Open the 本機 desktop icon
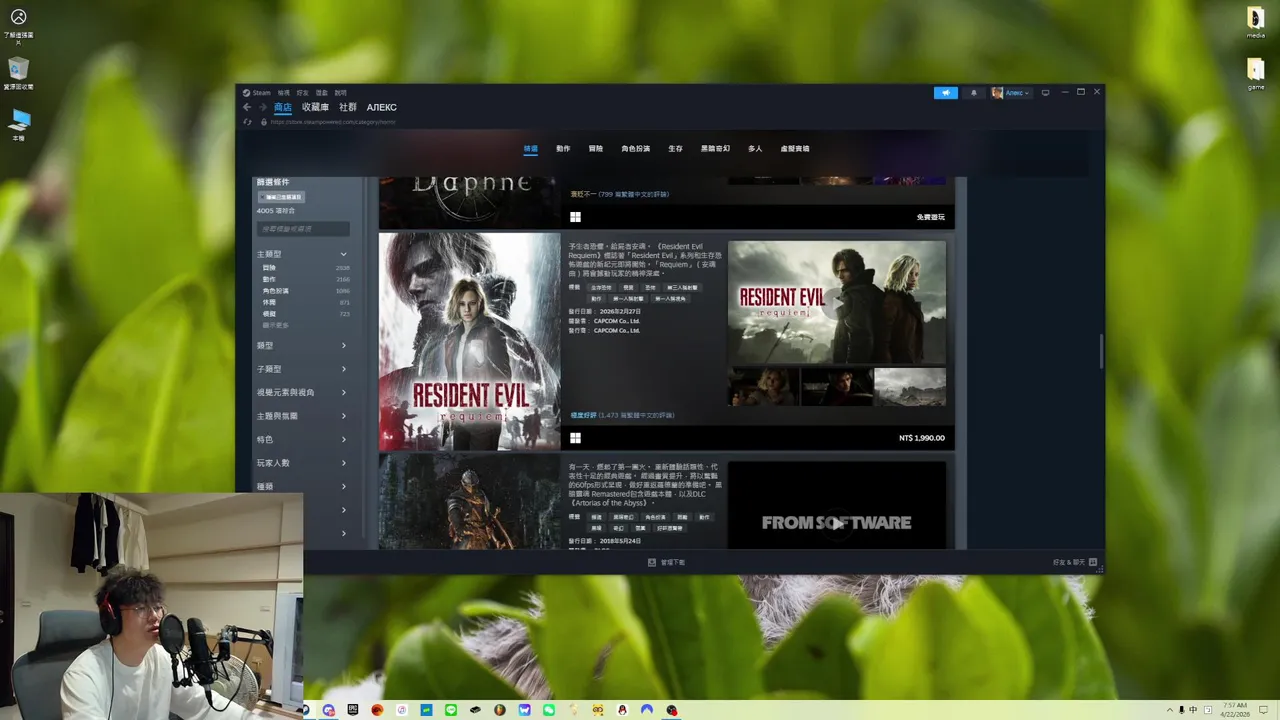The height and width of the screenshot is (720, 1280). click(18, 125)
